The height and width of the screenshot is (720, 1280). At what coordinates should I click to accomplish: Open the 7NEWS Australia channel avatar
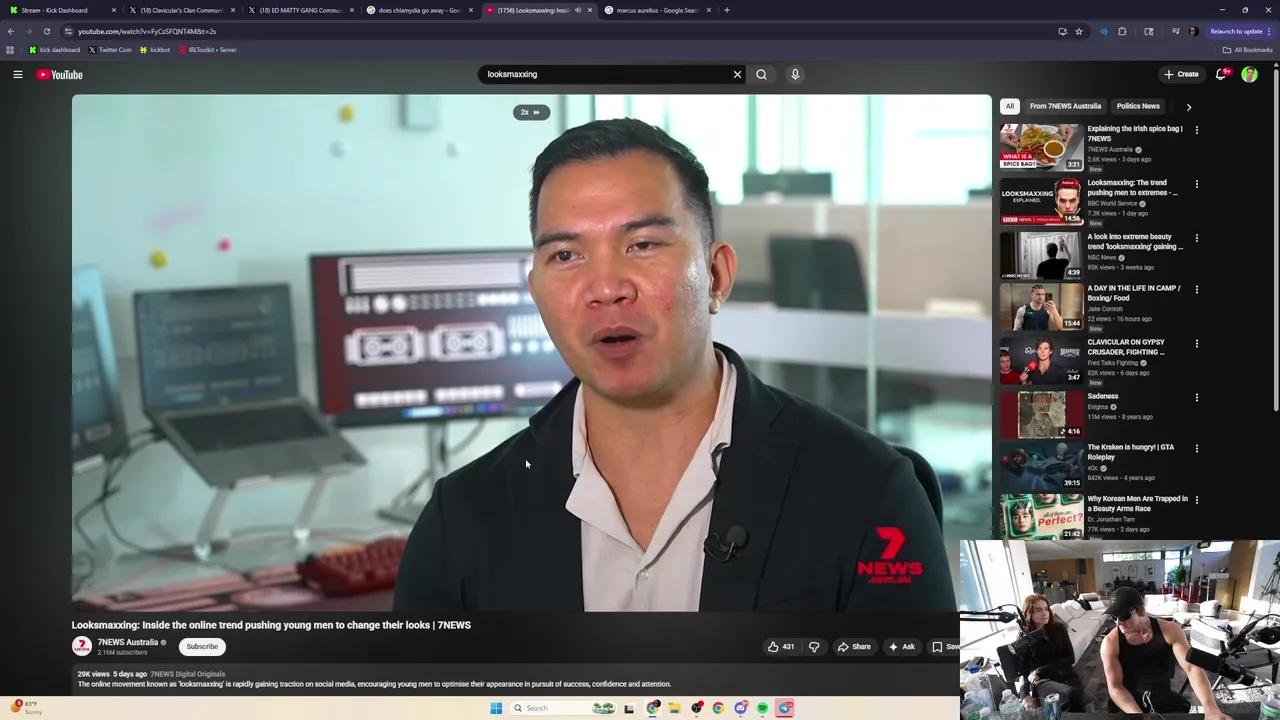click(x=82, y=647)
